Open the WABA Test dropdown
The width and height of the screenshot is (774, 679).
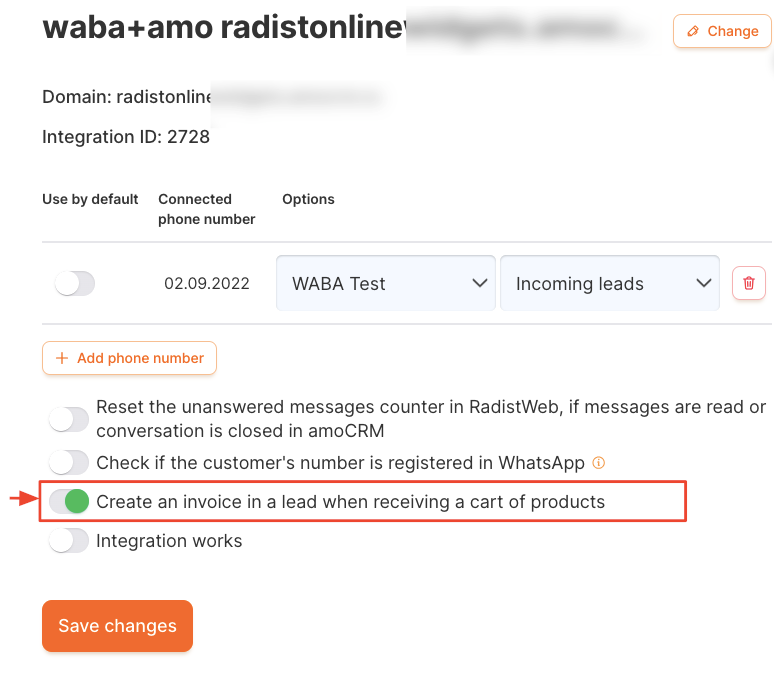386,283
